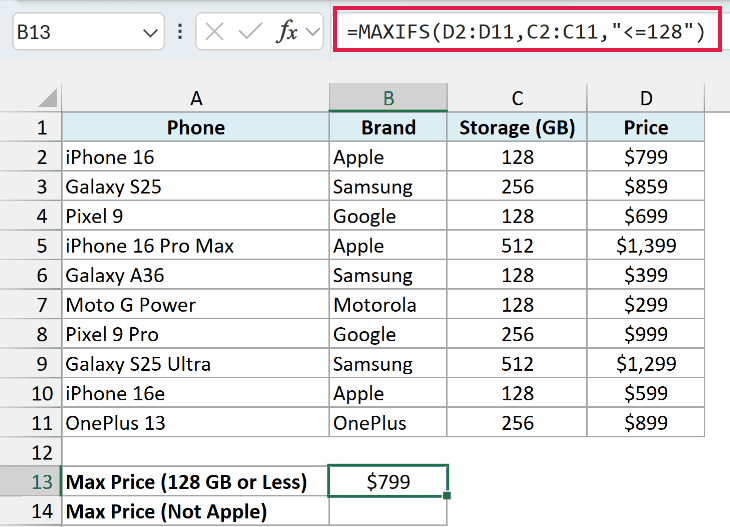The width and height of the screenshot is (730, 527).
Task: Select the cell iPhone 16e
Action: point(196,393)
